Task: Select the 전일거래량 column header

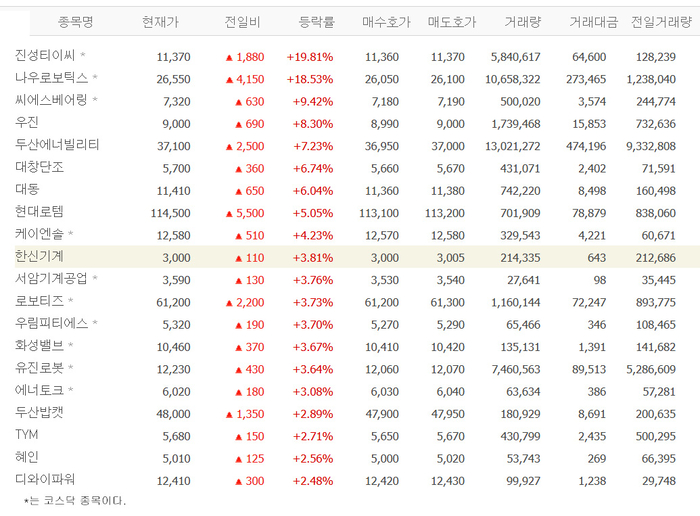Action: [x=660, y=22]
